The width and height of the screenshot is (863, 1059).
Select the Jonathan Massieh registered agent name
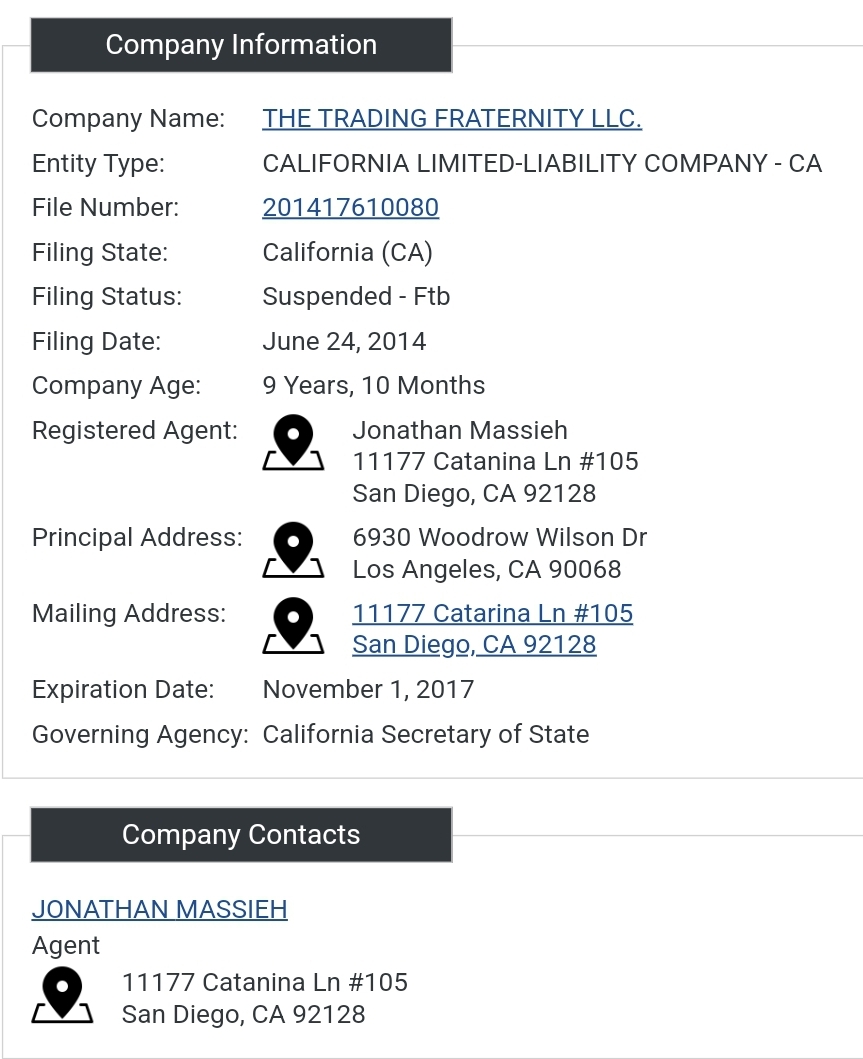[460, 430]
